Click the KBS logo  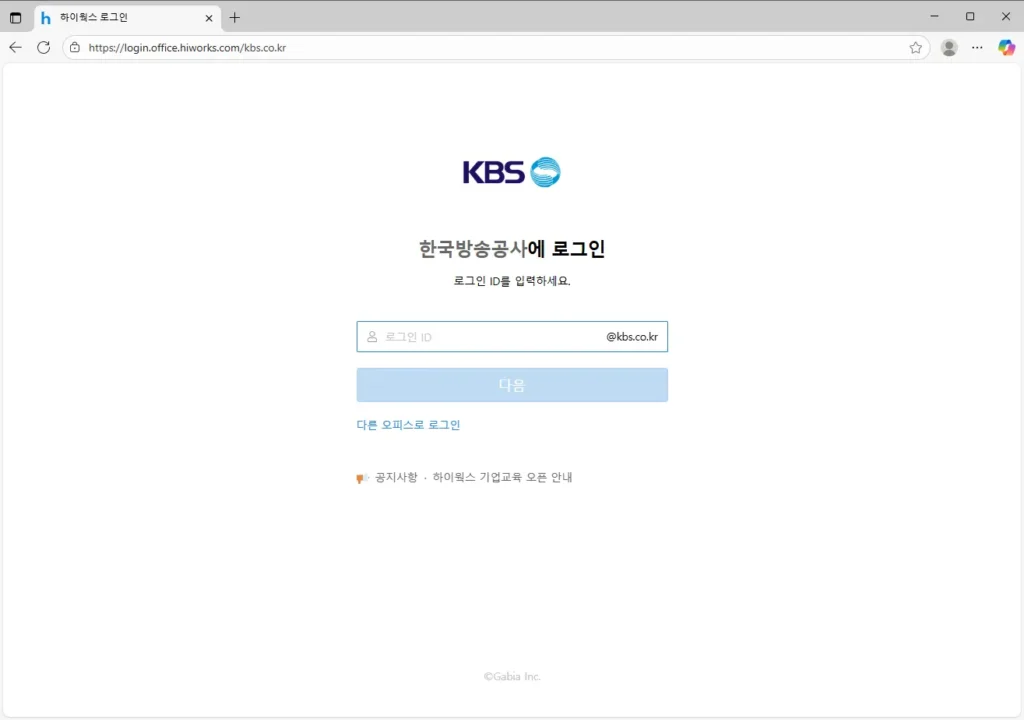click(x=511, y=172)
